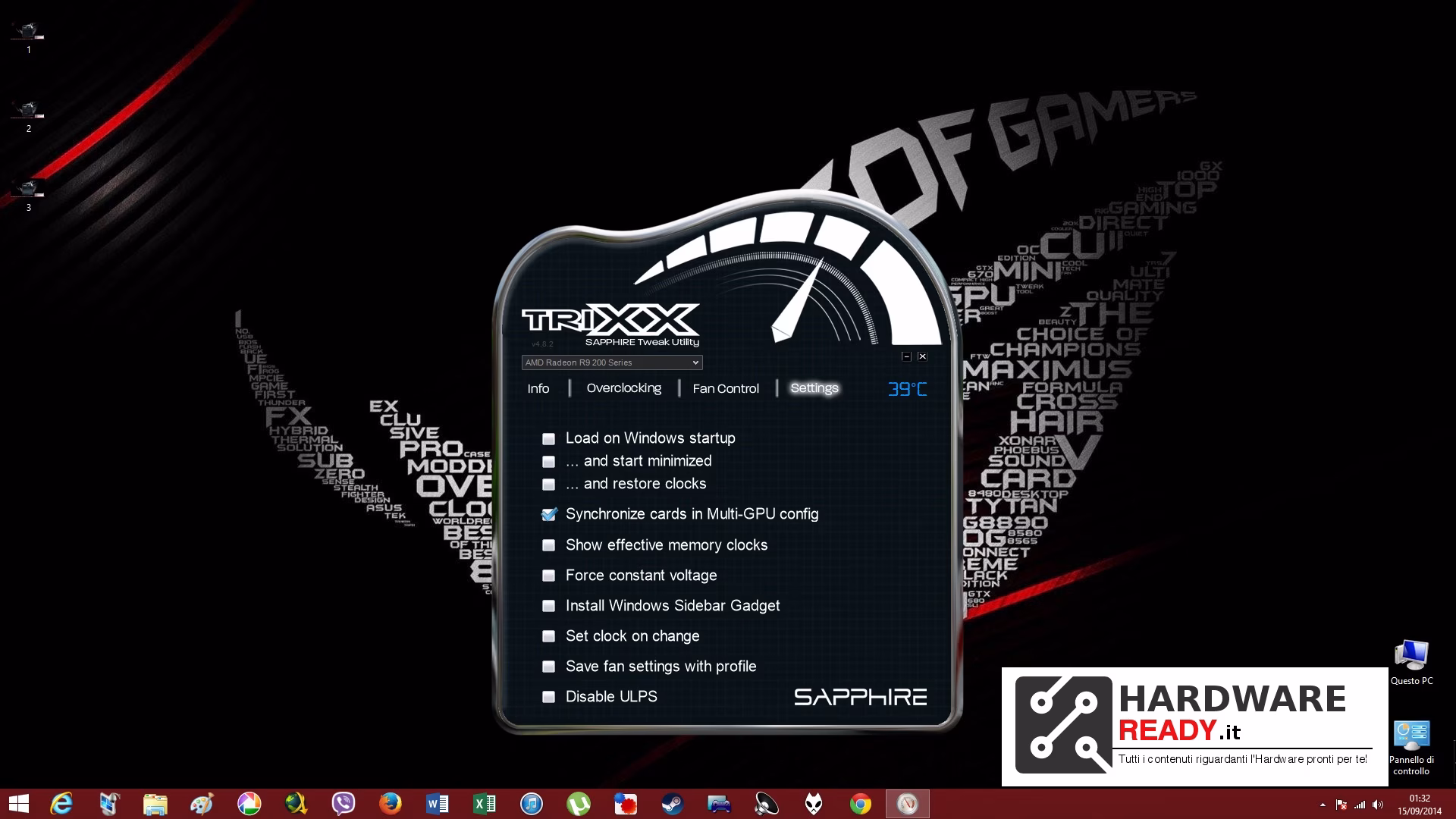Enable Load on Windows startup checkbox

pyautogui.click(x=548, y=438)
